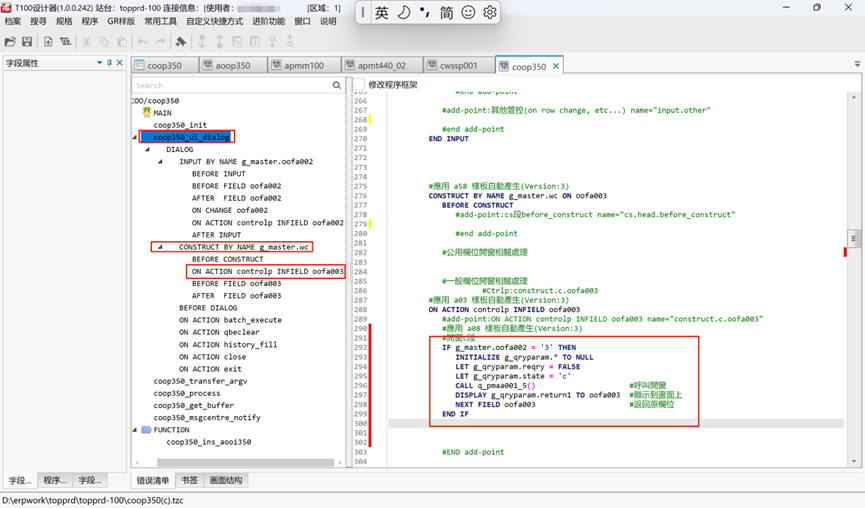Click the download arrow toolbar icon
865x508 pixels.
click(x=202, y=41)
